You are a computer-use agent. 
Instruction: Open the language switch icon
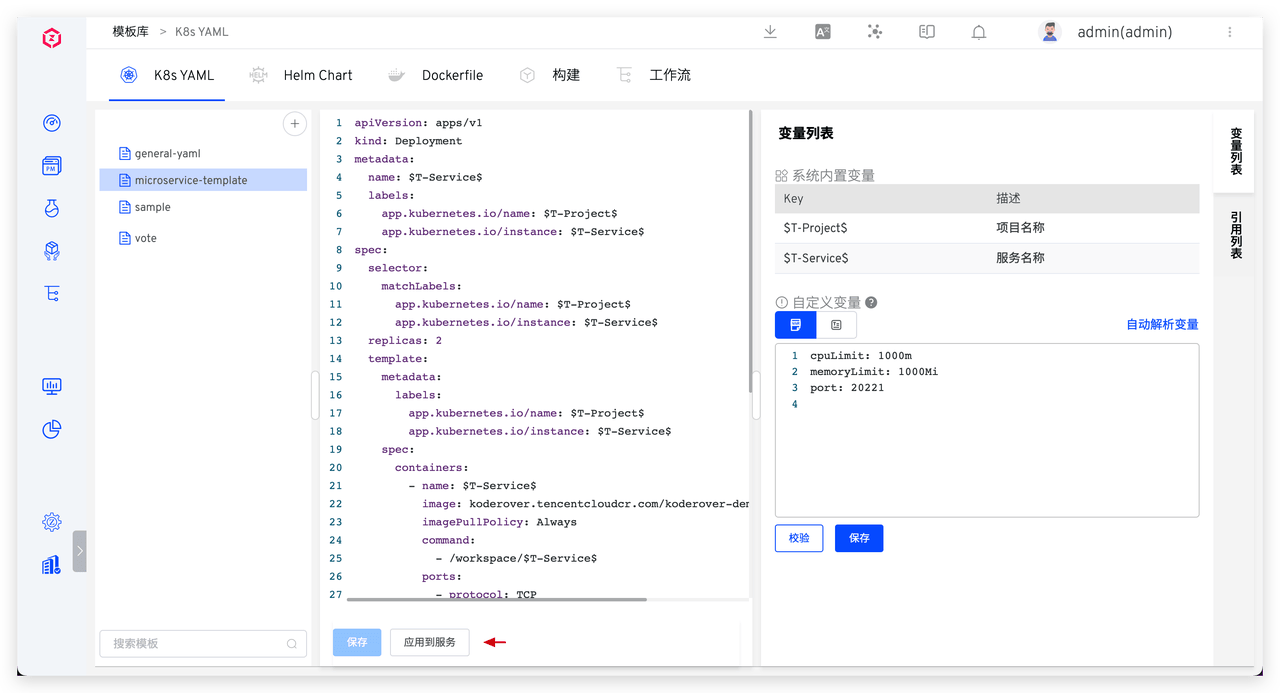[823, 32]
